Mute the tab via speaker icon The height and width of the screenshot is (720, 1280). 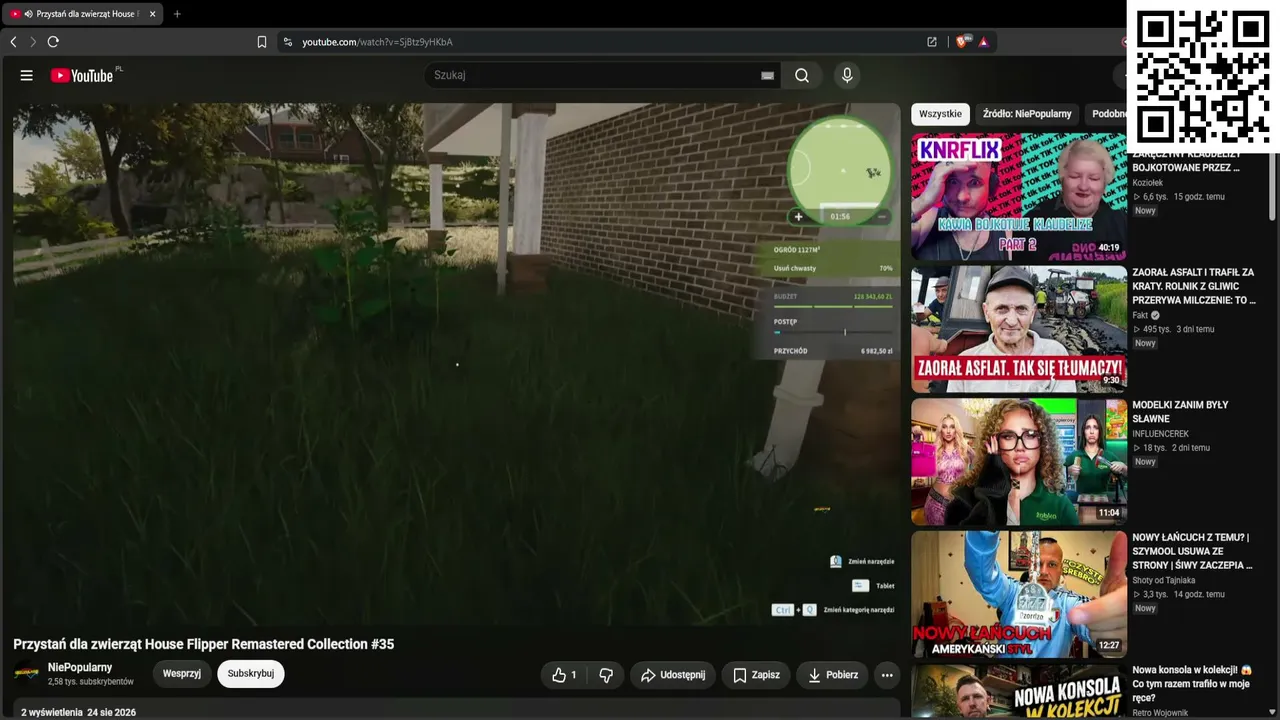(x=28, y=14)
